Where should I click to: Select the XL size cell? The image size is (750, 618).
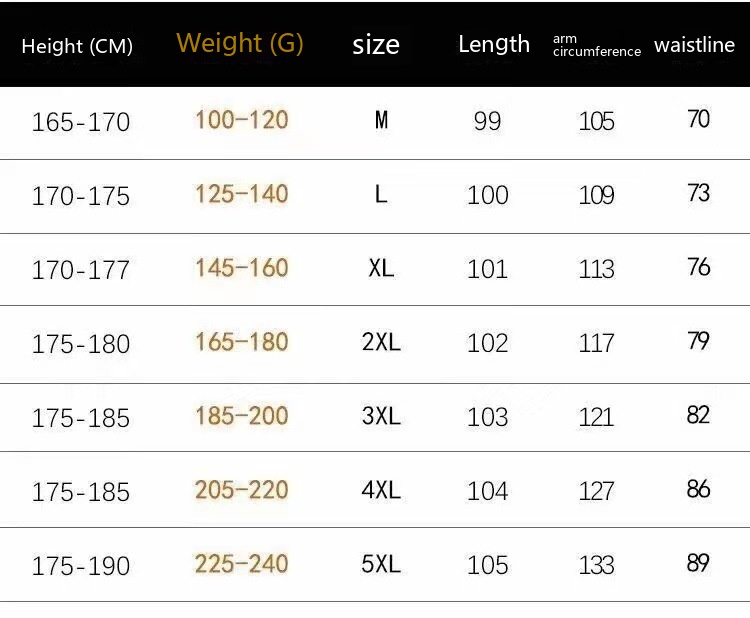pyautogui.click(x=381, y=268)
